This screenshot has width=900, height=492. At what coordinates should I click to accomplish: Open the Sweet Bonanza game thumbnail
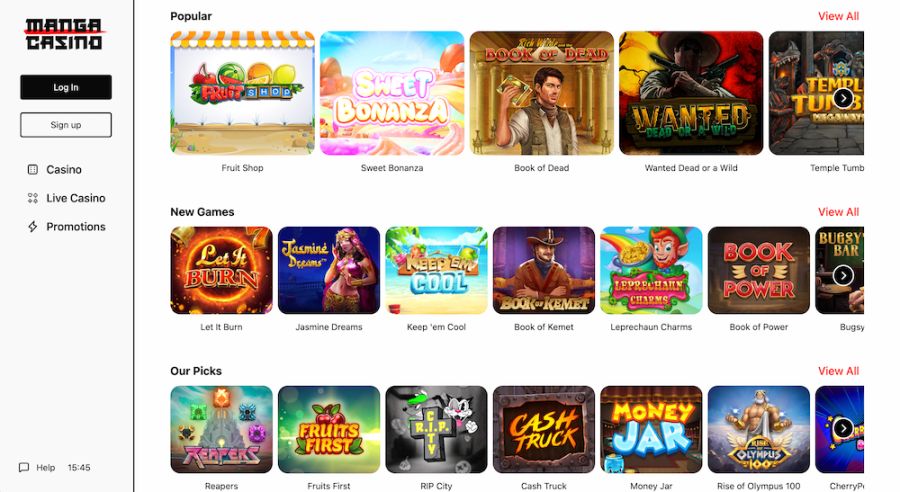[392, 93]
